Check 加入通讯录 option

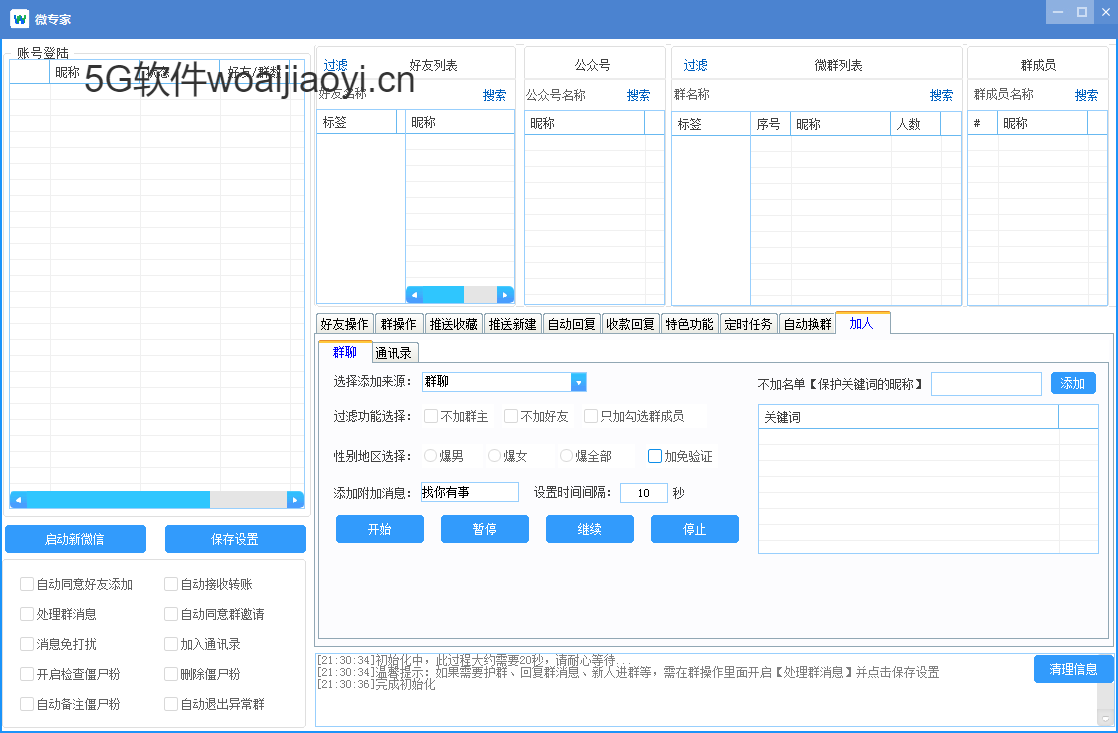[x=171, y=644]
